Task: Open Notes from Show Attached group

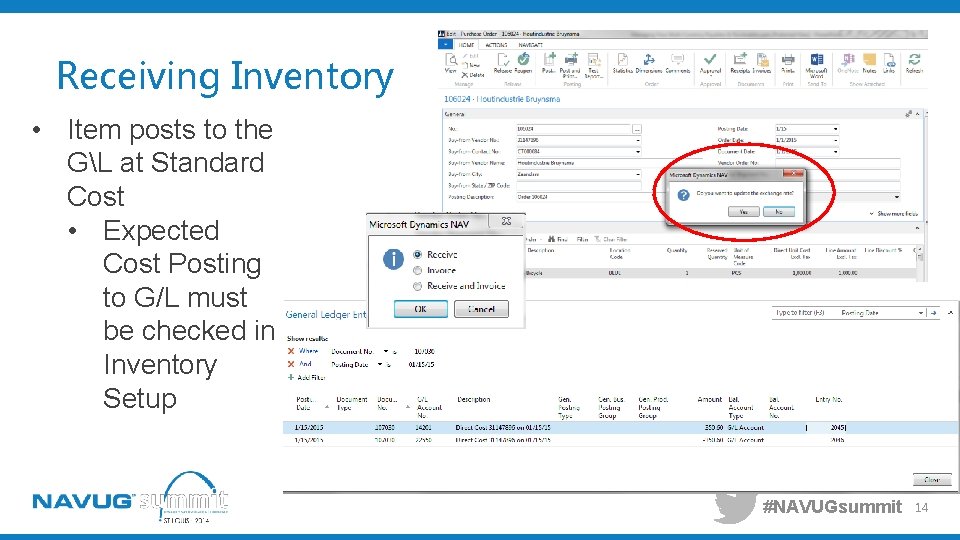Action: (x=869, y=63)
